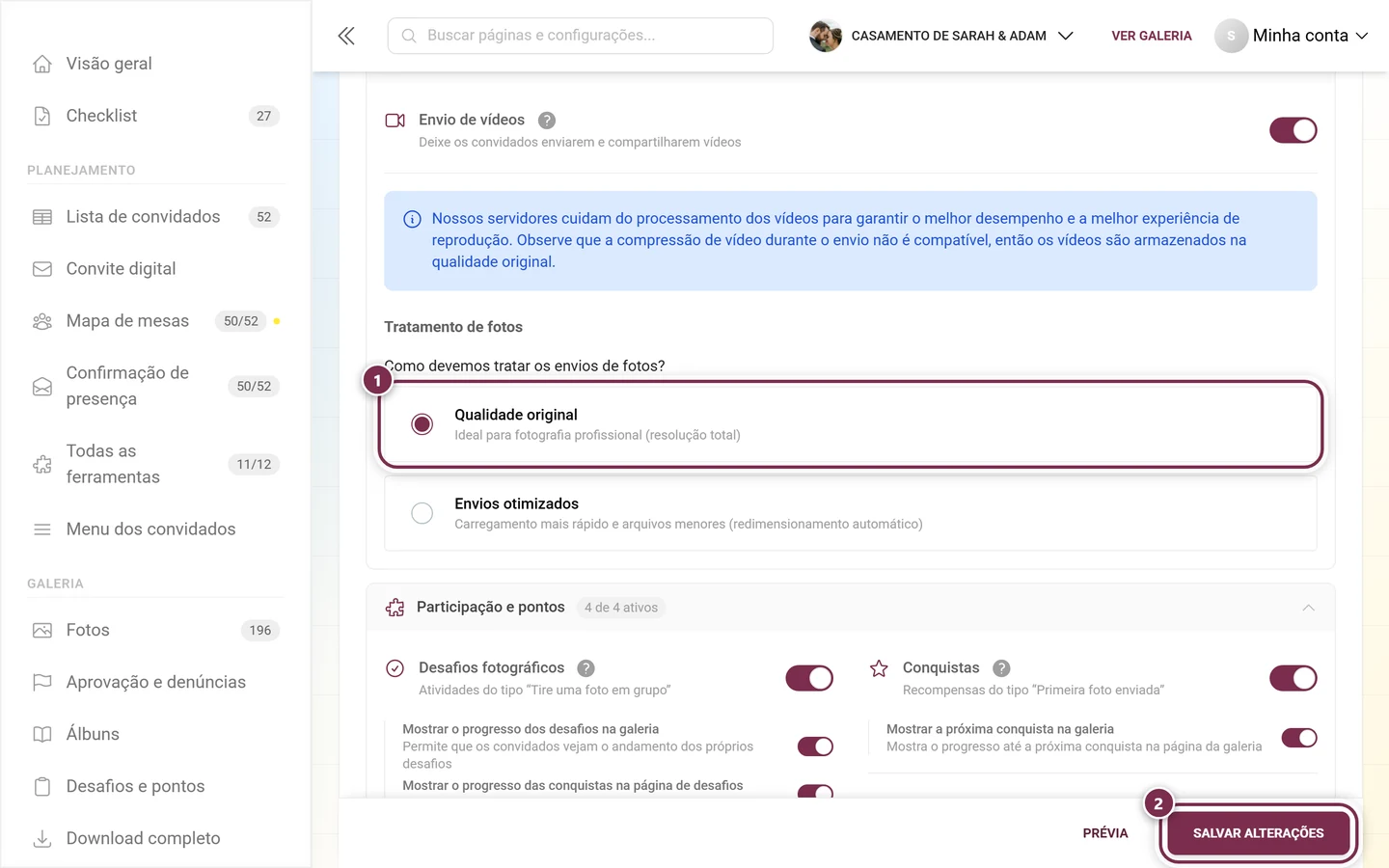
Task: Open Visão geral home icon in sidebar
Action: coord(42,64)
